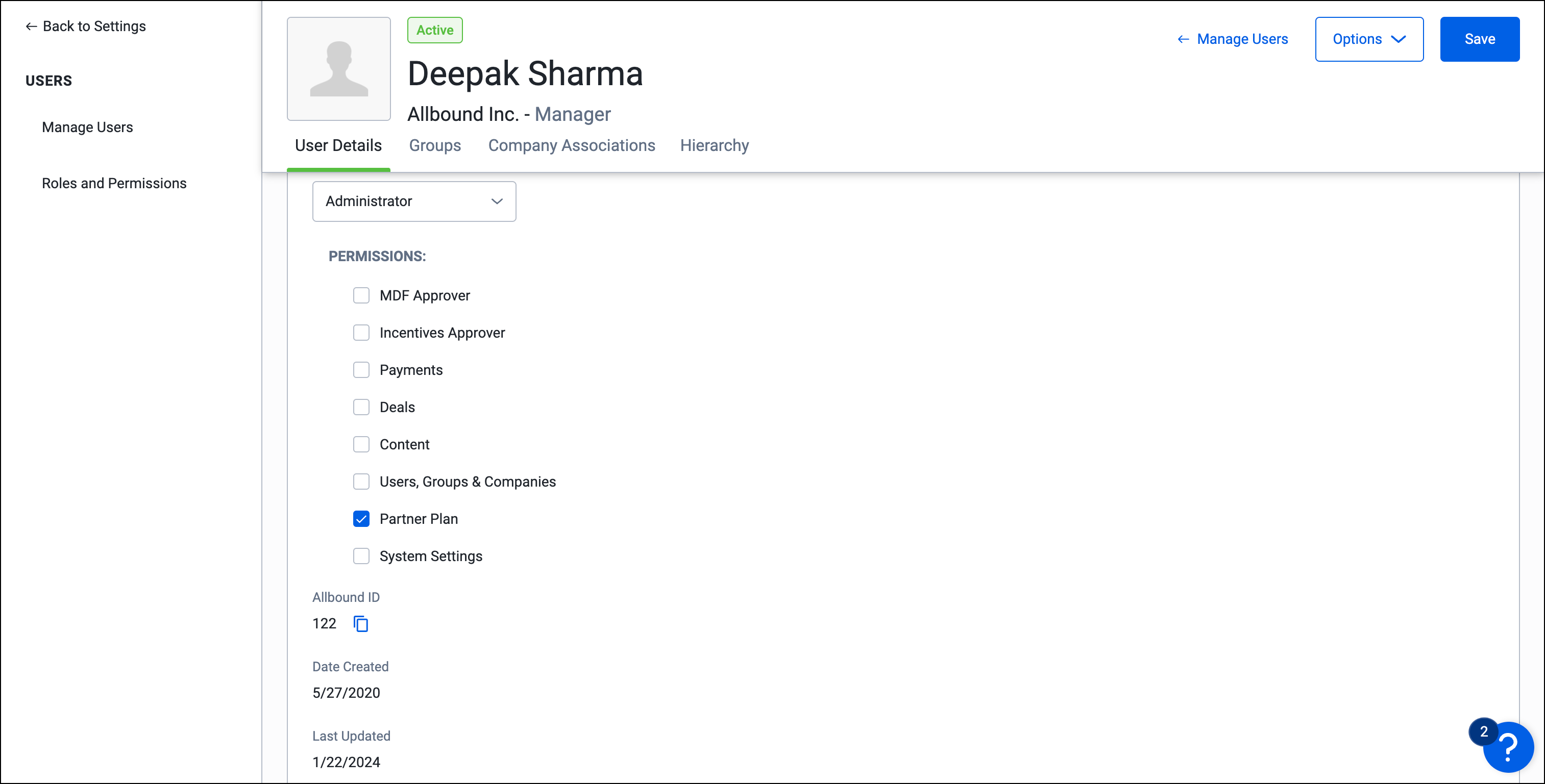Click the Date Created value 5/27/2020

coord(346,693)
